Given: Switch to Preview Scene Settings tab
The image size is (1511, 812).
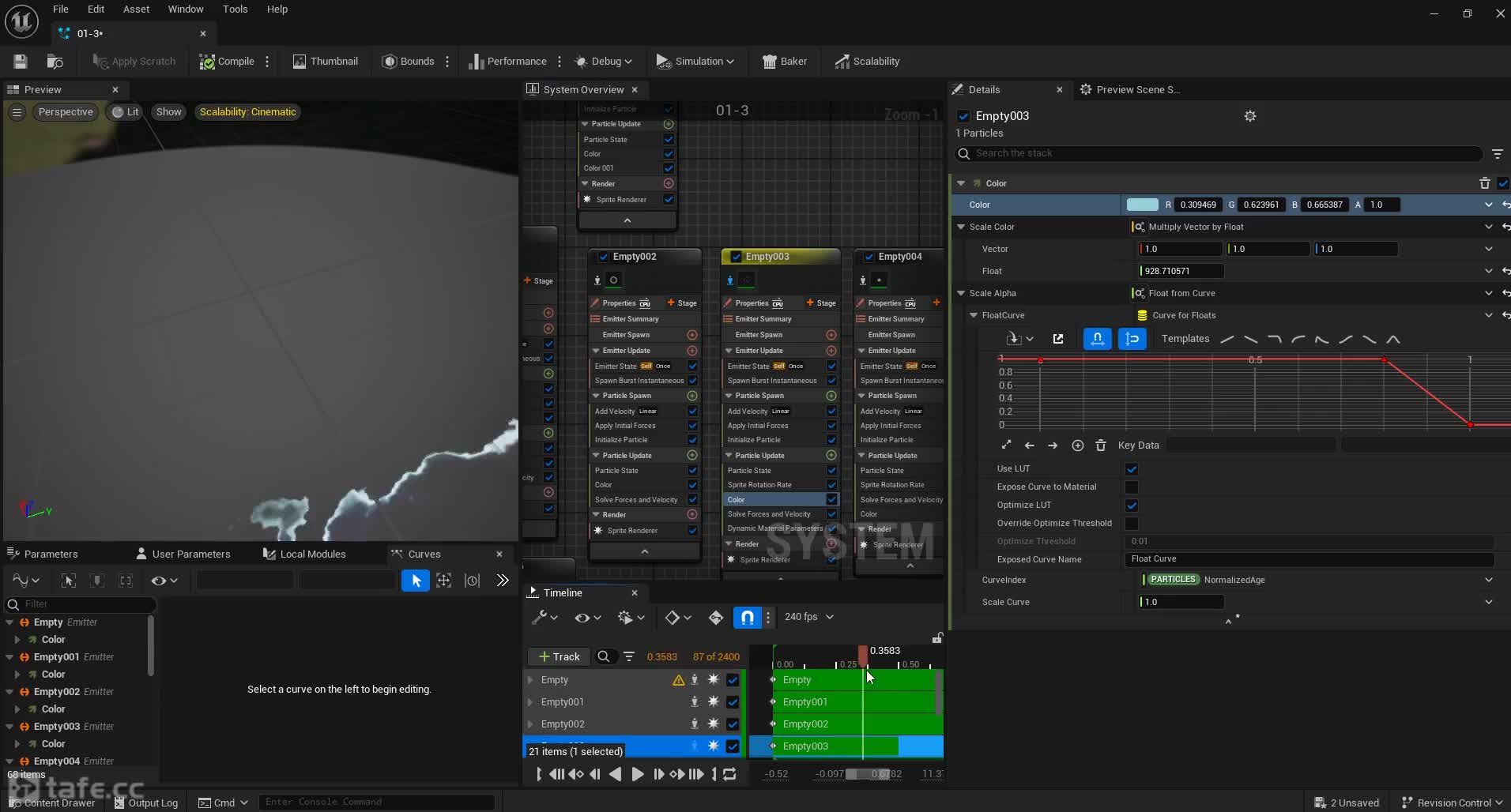Looking at the screenshot, I should 1130,90.
